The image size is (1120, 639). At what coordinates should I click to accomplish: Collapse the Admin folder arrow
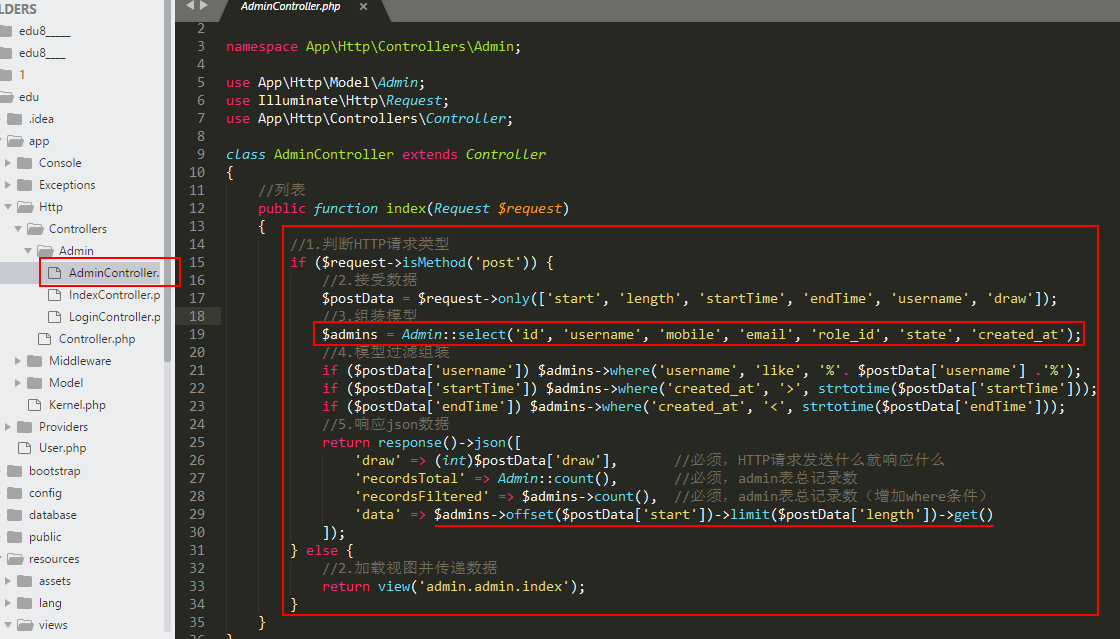click(x=28, y=251)
